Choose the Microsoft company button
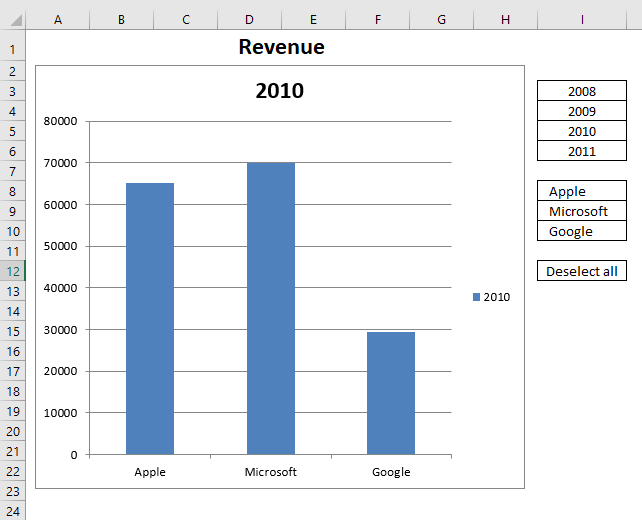Viewport: 642px width, 520px height. pyautogui.click(x=581, y=210)
